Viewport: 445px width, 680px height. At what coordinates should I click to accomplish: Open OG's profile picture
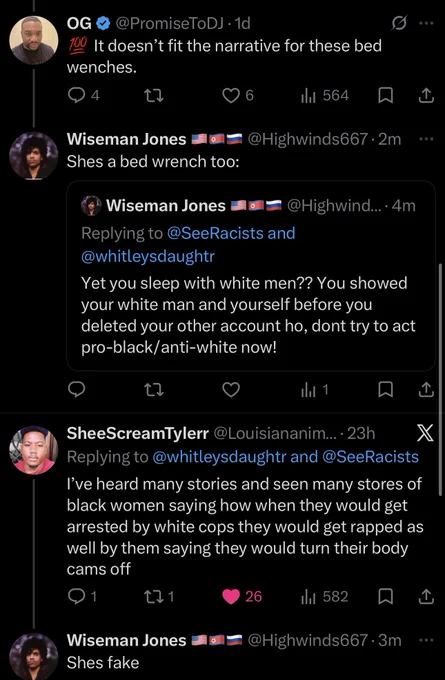click(x=34, y=40)
